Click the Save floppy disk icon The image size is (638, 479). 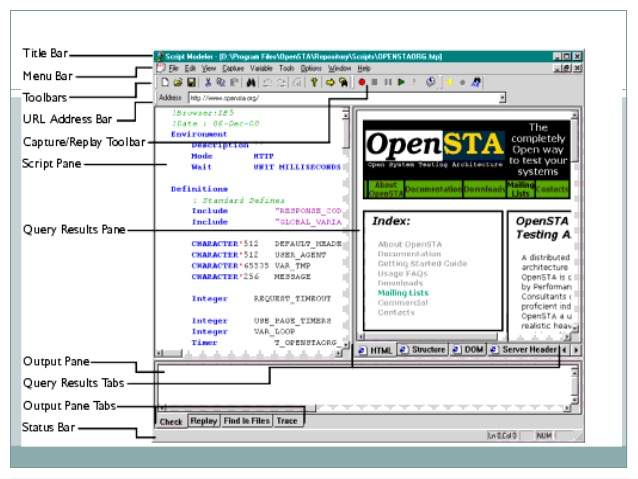[x=191, y=83]
